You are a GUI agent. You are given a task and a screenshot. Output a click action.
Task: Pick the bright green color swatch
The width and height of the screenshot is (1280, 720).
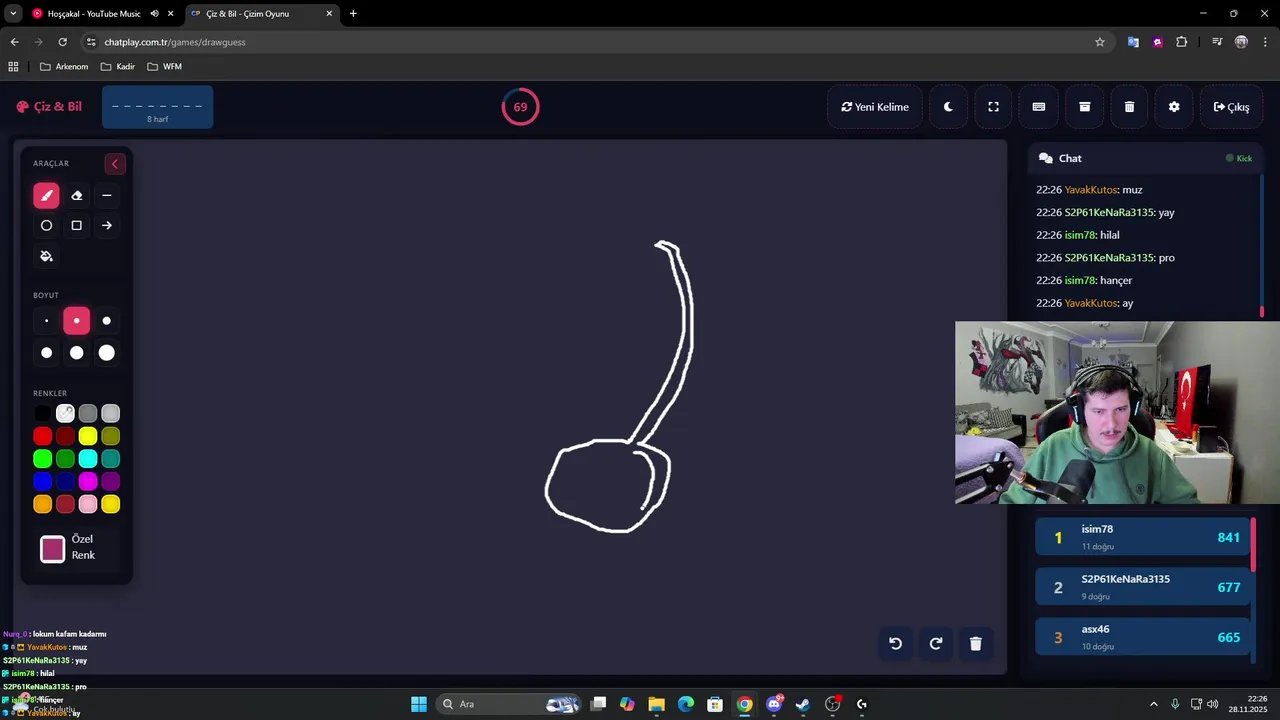[x=42, y=459]
